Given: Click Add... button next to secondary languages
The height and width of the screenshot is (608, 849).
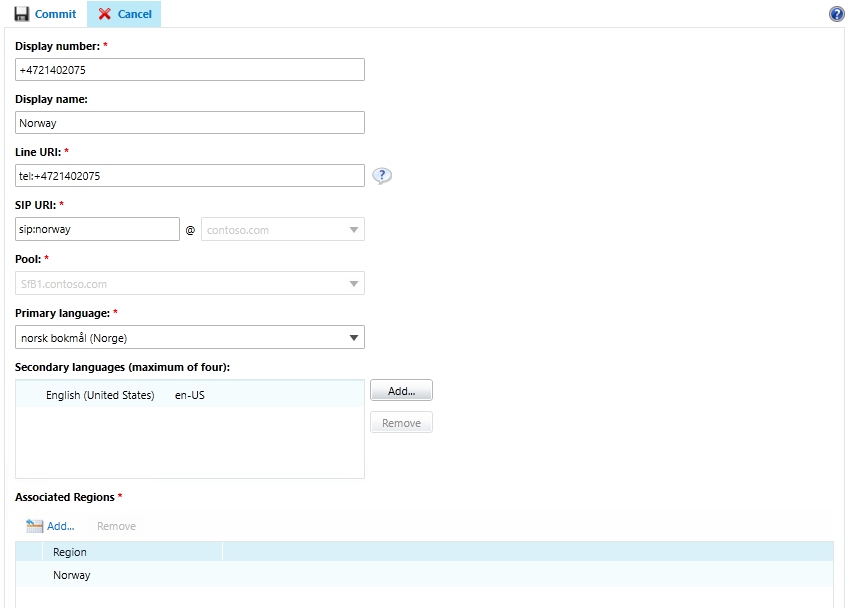Looking at the screenshot, I should click(x=401, y=391).
